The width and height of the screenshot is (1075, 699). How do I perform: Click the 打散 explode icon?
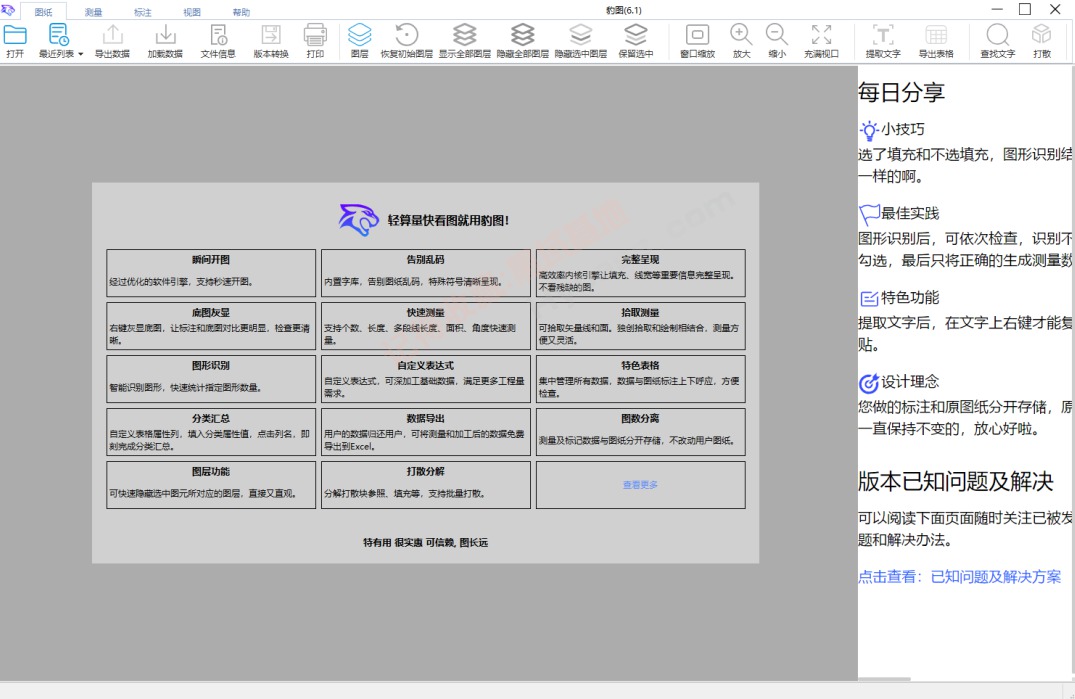click(x=1041, y=34)
